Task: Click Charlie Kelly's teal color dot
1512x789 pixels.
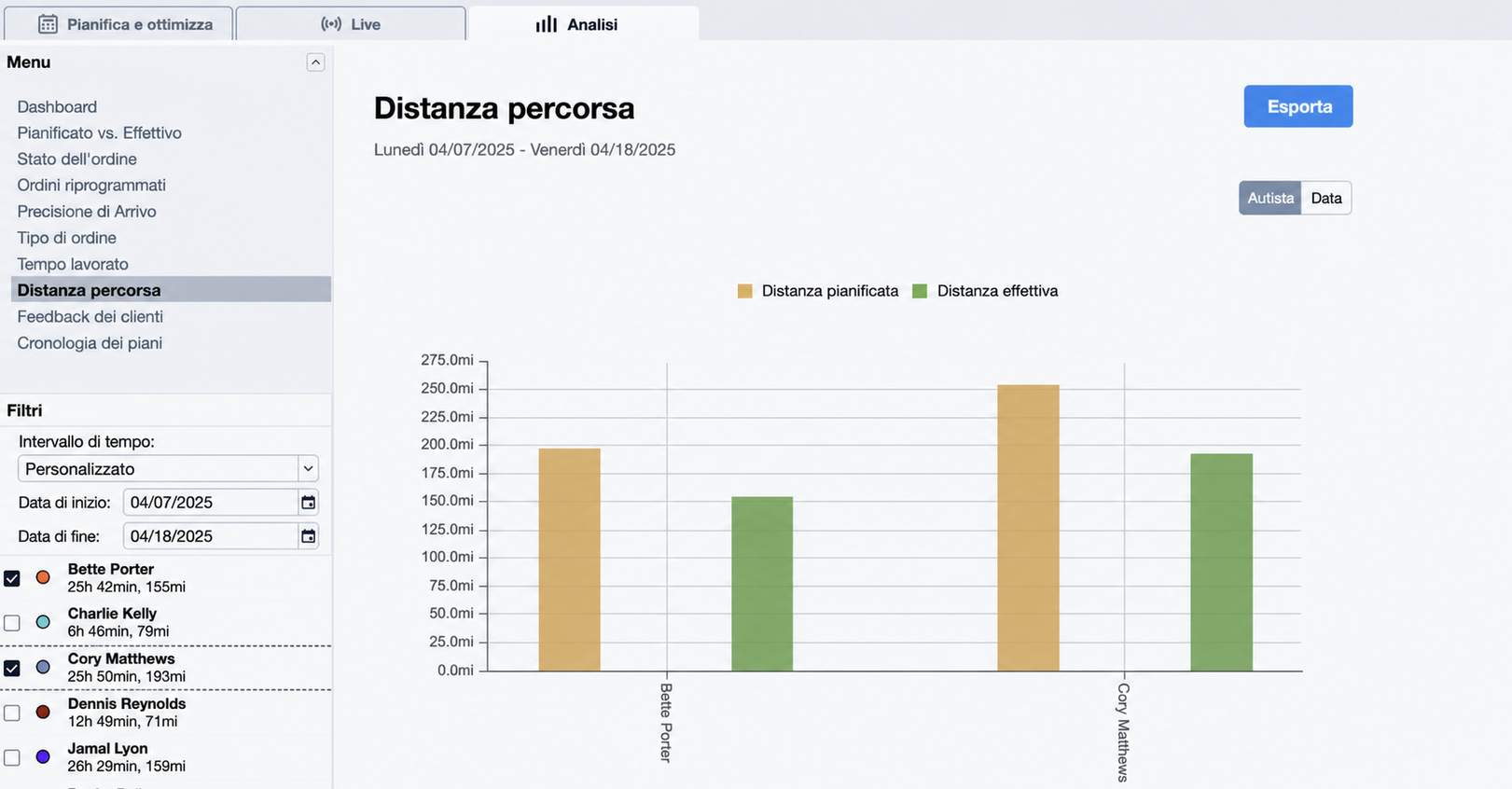Action: point(43,623)
